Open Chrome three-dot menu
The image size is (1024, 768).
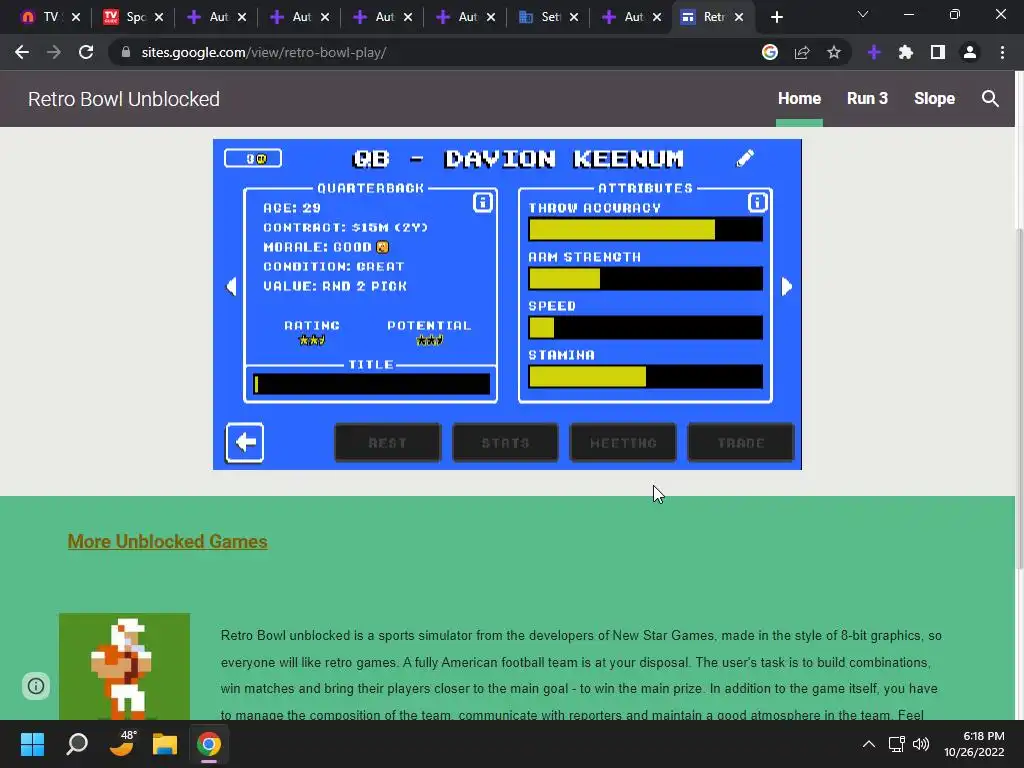(x=1002, y=52)
